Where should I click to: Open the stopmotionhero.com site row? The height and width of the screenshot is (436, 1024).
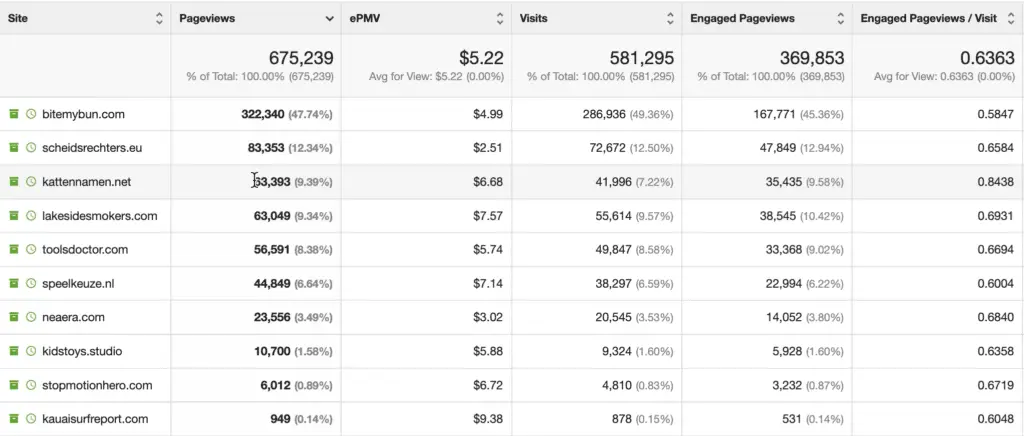(97, 385)
